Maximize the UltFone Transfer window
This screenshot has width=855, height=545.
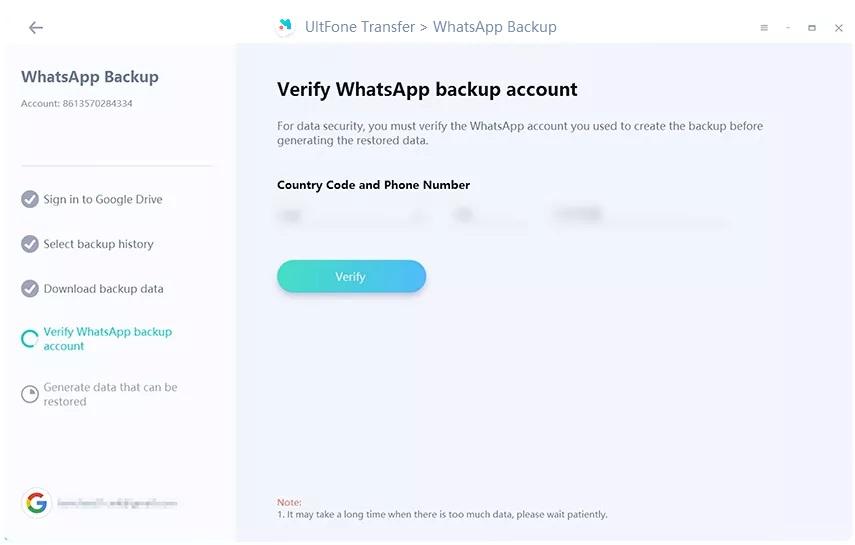(812, 28)
